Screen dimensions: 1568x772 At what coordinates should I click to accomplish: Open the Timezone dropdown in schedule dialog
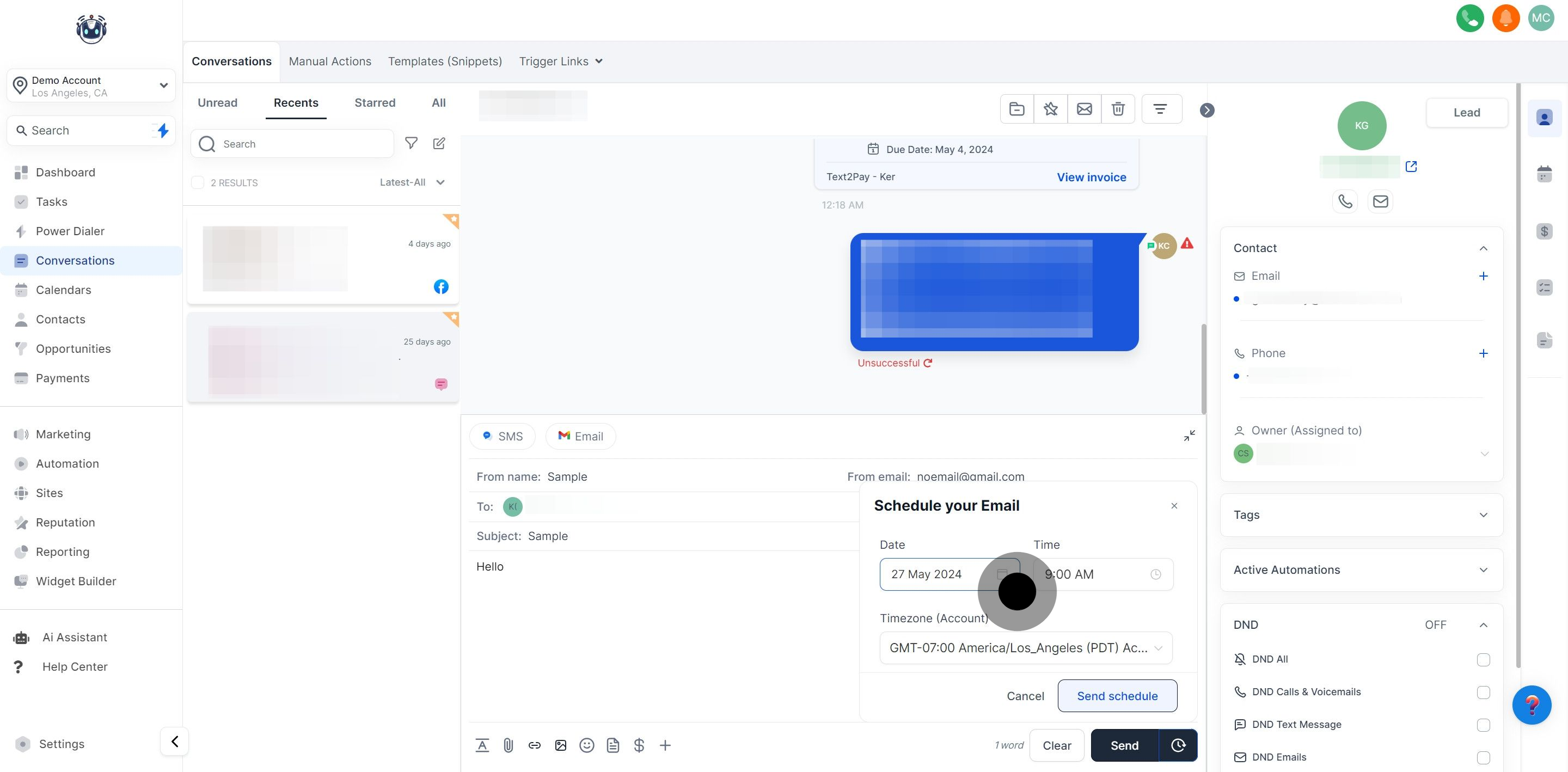[1026, 648]
